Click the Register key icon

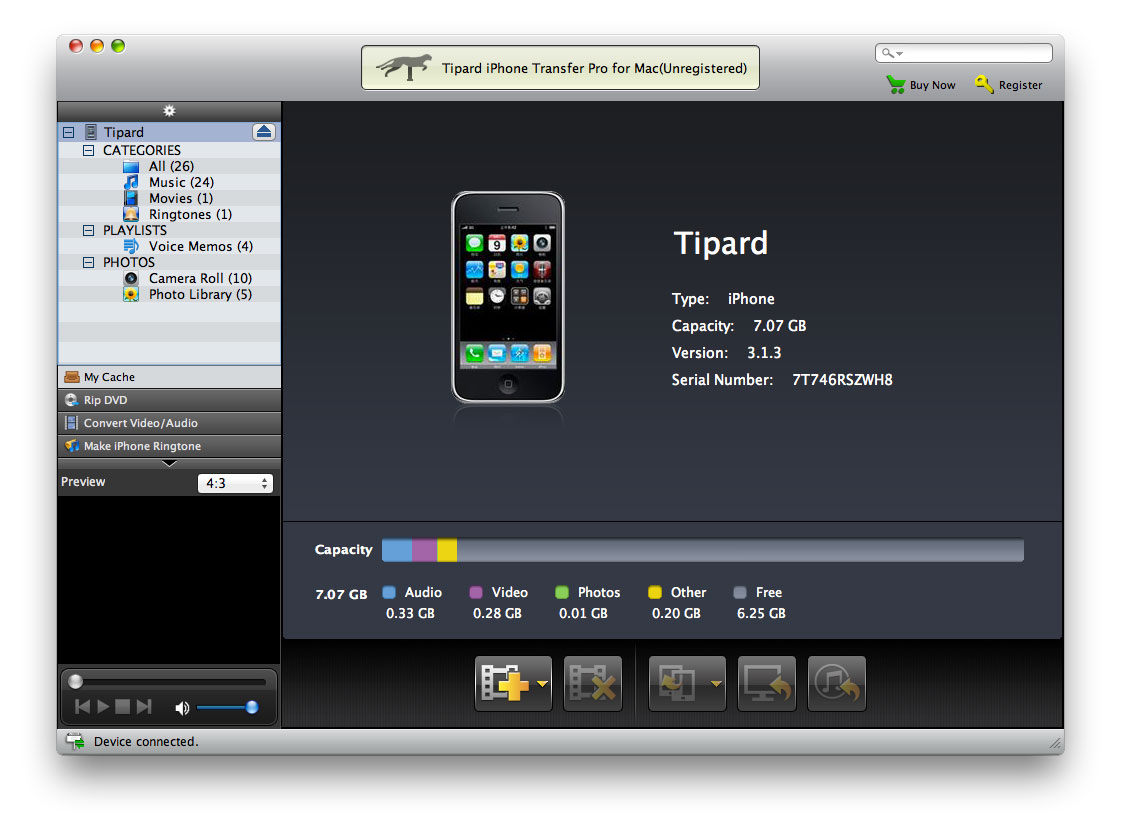984,84
